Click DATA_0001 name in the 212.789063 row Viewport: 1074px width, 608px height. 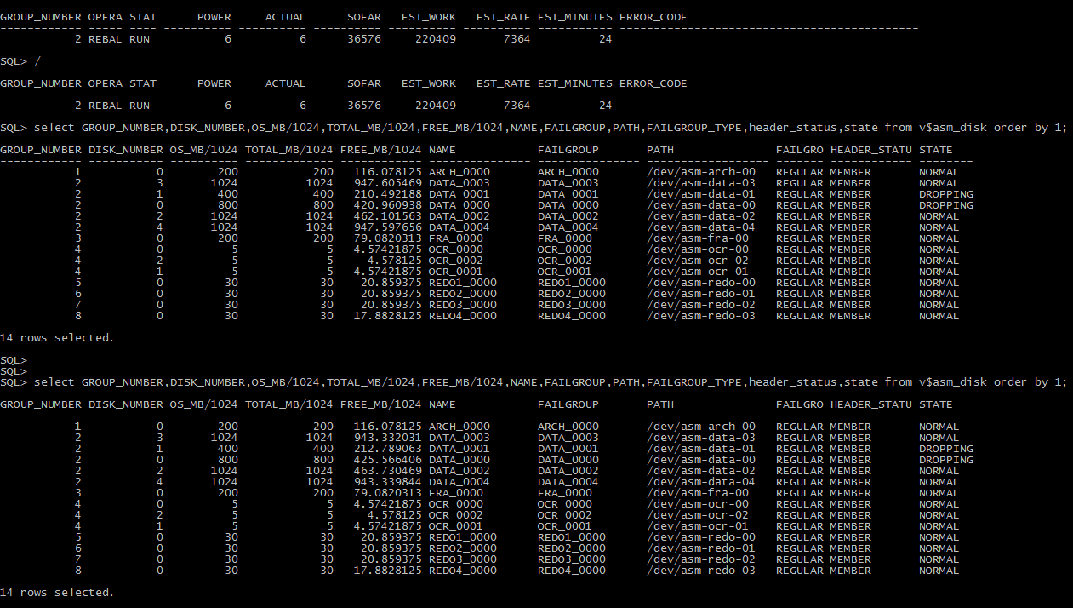pyautogui.click(x=459, y=448)
